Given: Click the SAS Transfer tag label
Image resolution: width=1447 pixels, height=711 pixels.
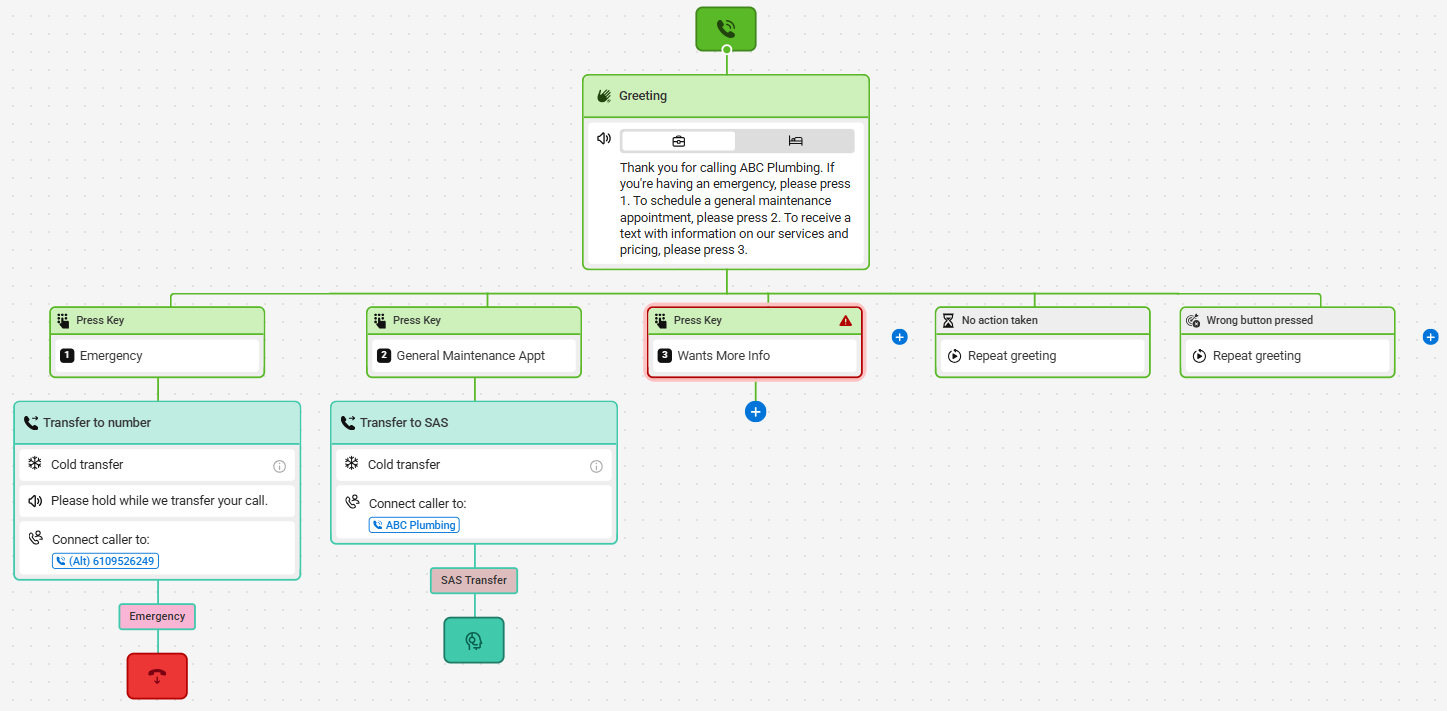Looking at the screenshot, I should tap(474, 580).
